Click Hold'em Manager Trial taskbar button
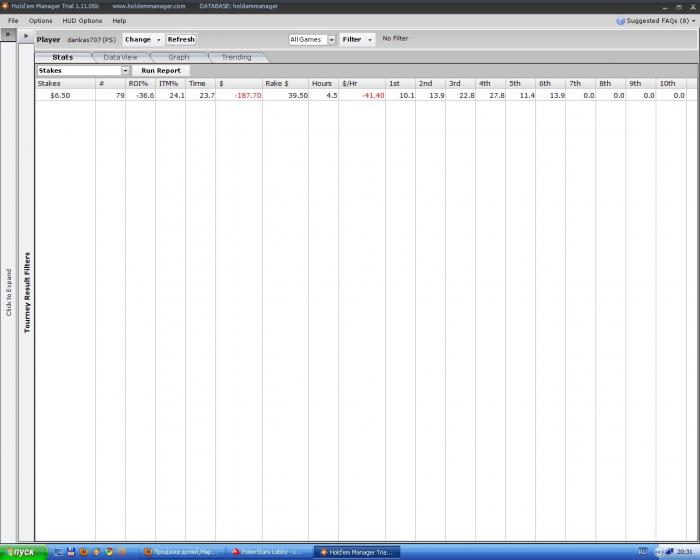Viewport: 700px width, 560px height. (x=357, y=552)
